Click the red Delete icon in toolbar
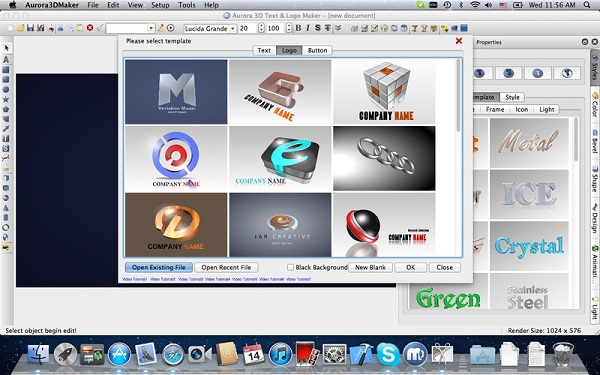The height and width of the screenshot is (375, 600). [90, 28]
